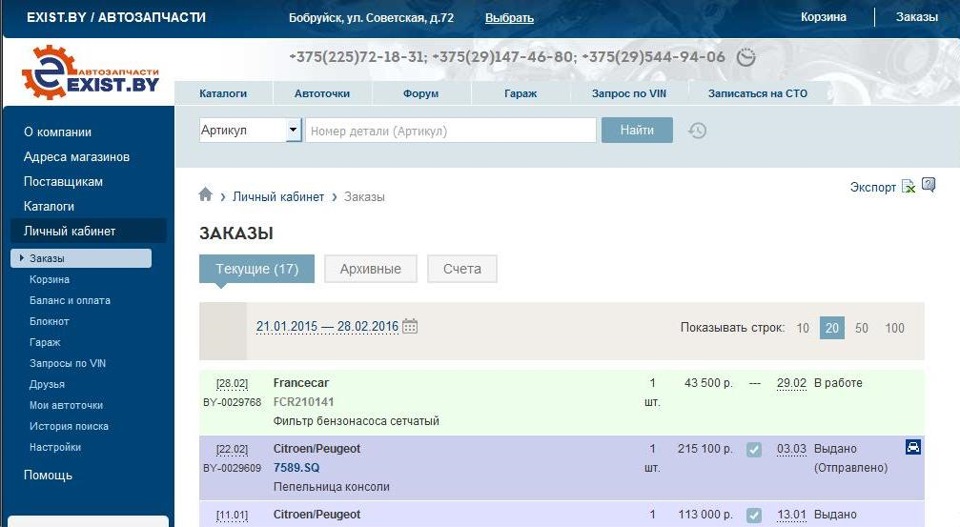Screen dimensions: 960x527
Task: Open the working hours clock icon
Action: click(x=746, y=58)
